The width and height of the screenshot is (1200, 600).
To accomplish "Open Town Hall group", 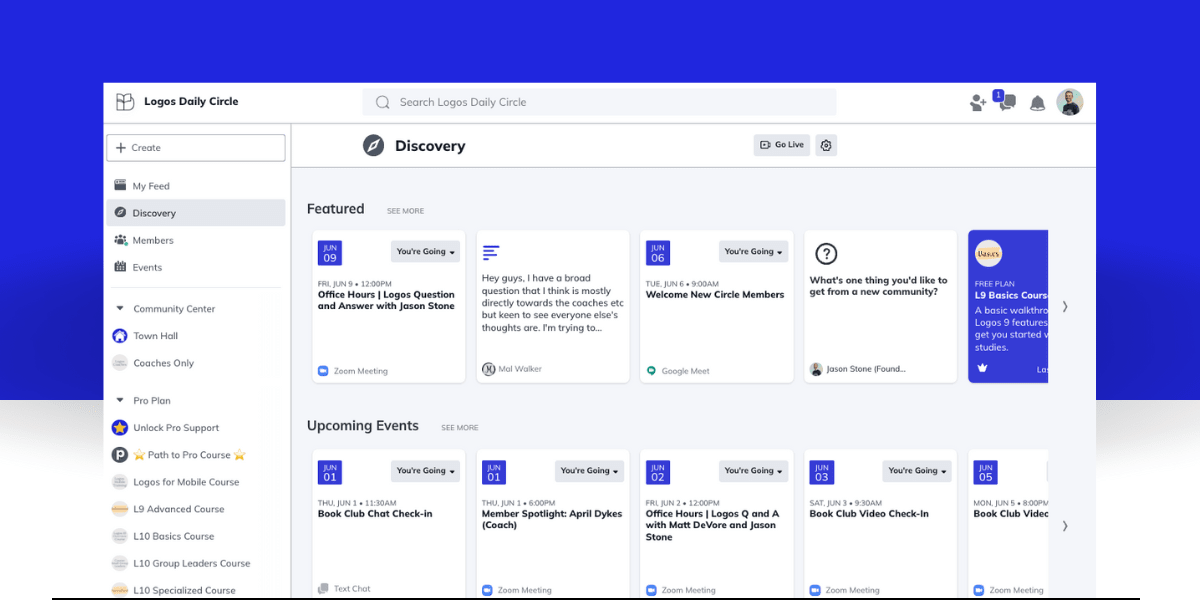I will (196, 336).
